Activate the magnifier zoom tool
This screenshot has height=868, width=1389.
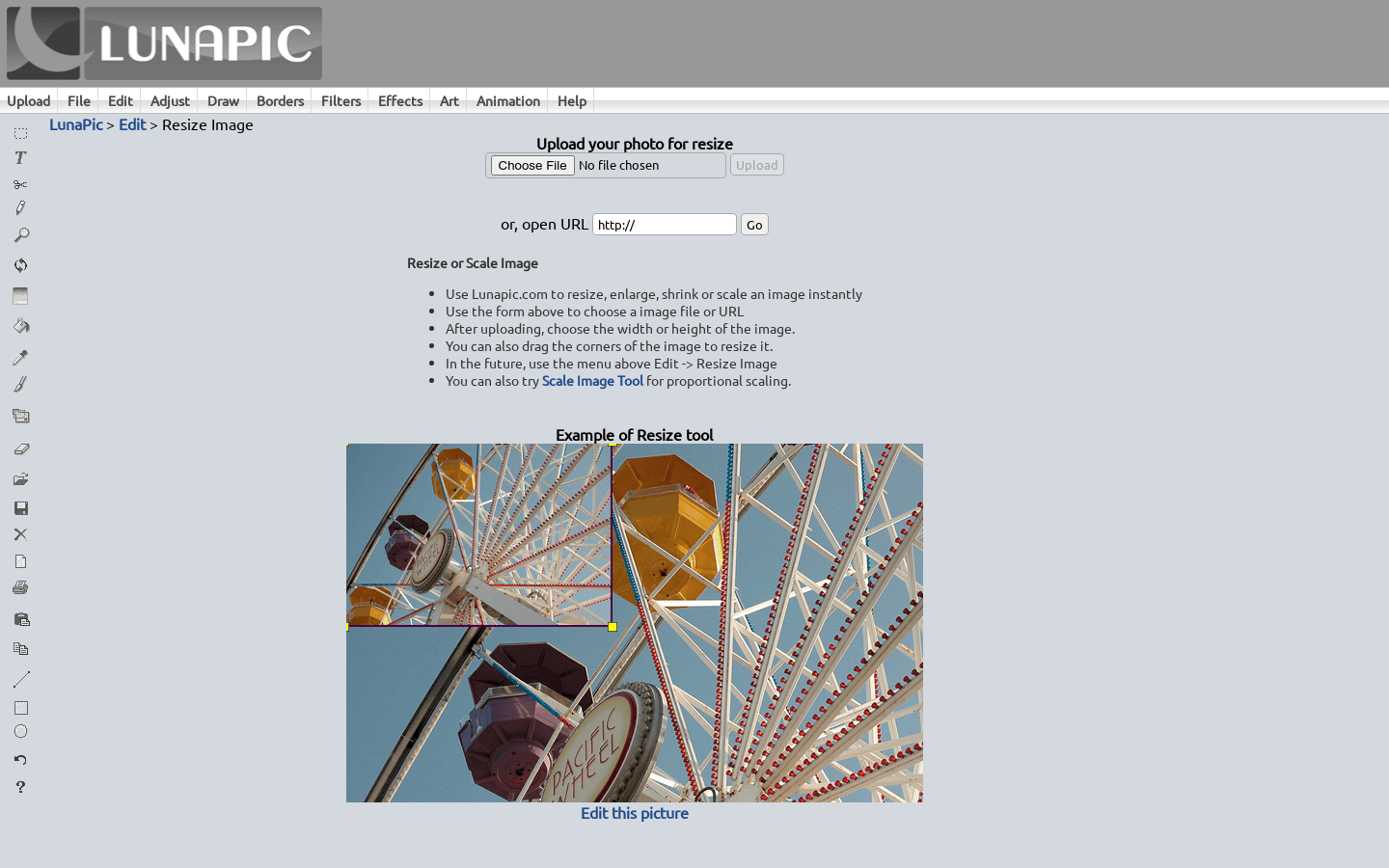click(20, 235)
